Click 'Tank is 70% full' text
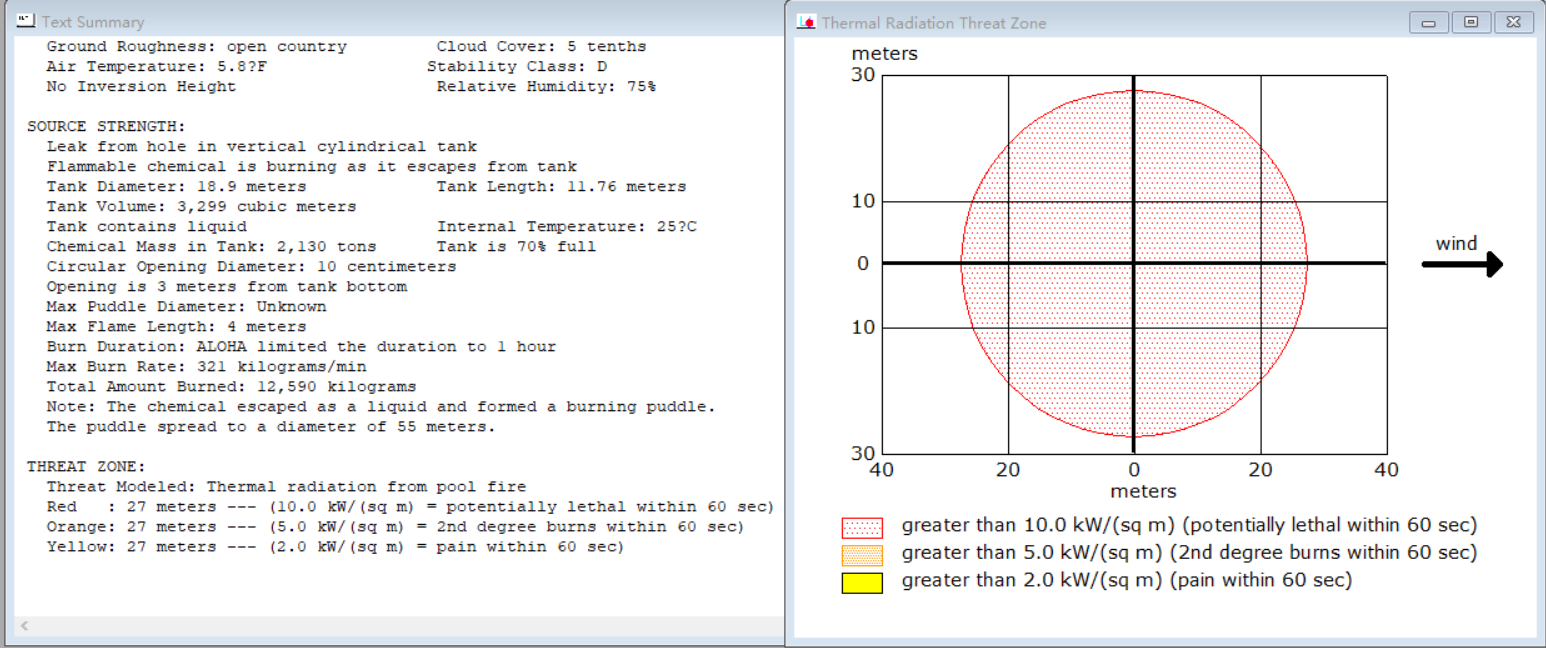This screenshot has height=648, width=1546. point(516,247)
